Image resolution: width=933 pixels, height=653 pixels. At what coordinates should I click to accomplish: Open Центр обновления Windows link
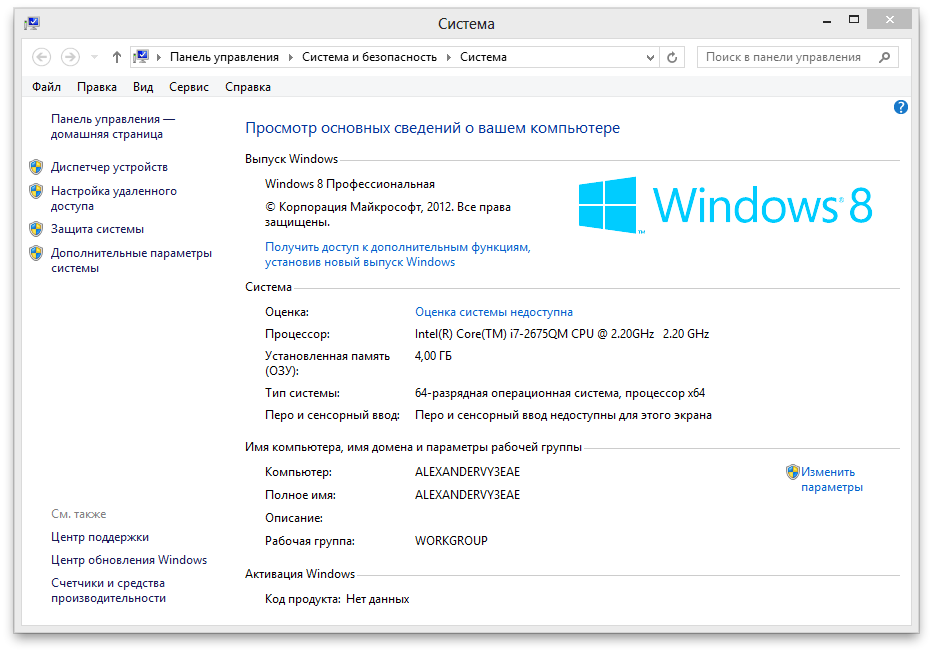point(129,560)
